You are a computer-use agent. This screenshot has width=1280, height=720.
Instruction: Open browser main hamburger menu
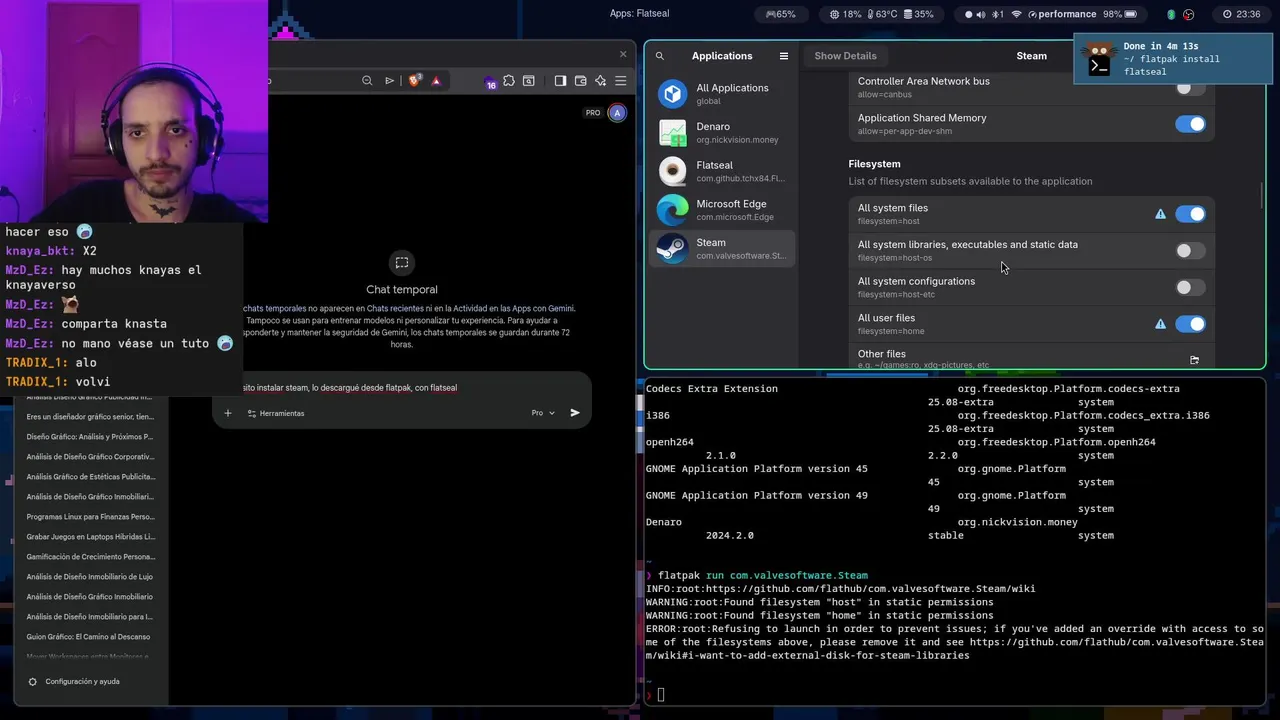click(621, 81)
